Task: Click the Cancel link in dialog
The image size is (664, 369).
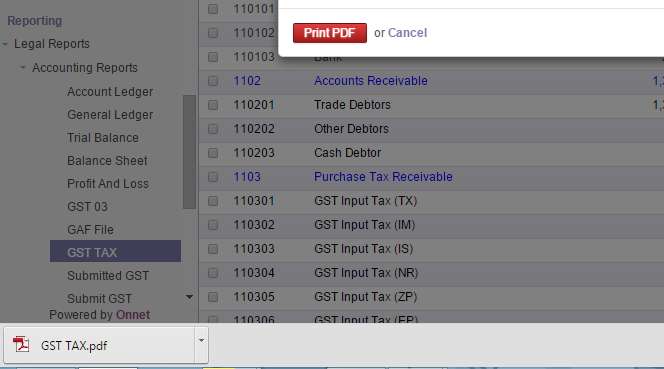Action: 407,33
